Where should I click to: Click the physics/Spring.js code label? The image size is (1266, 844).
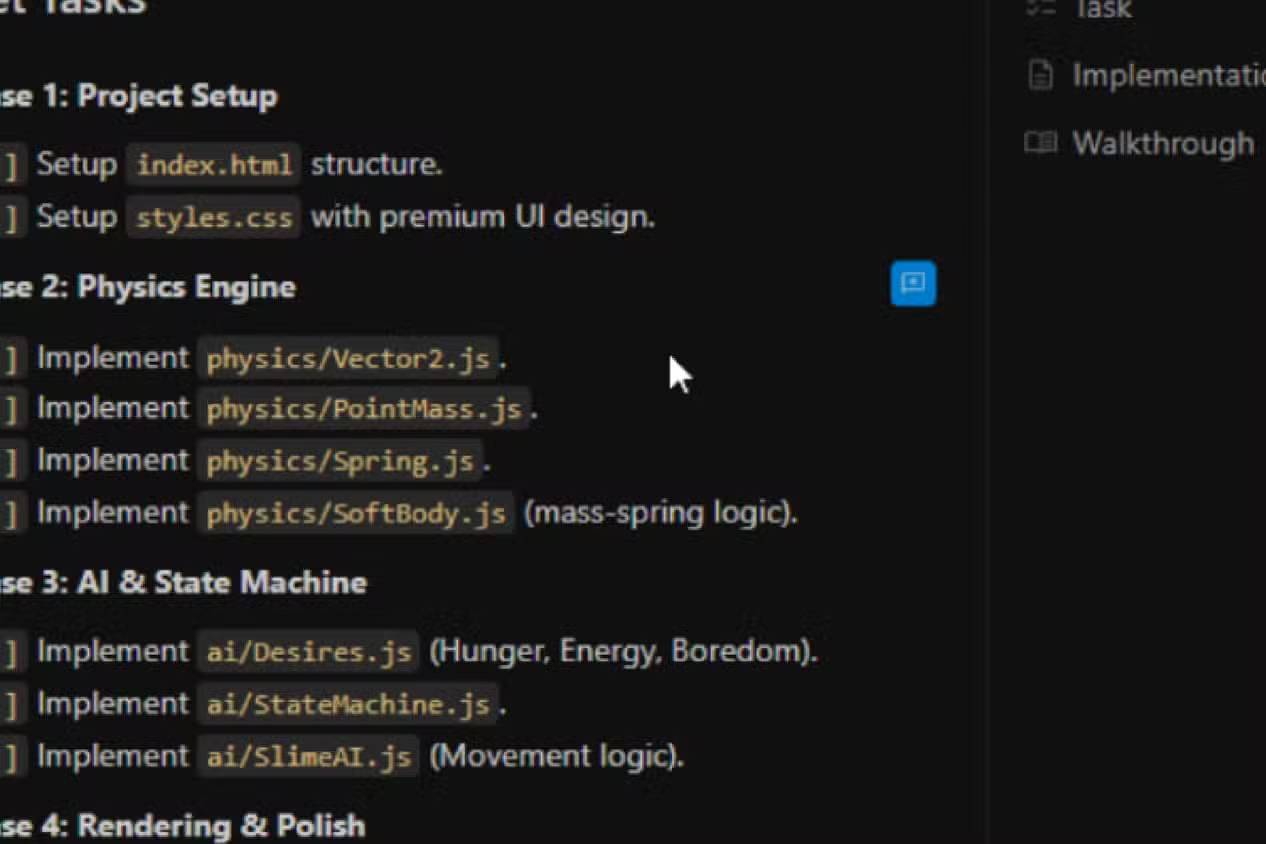(x=340, y=461)
